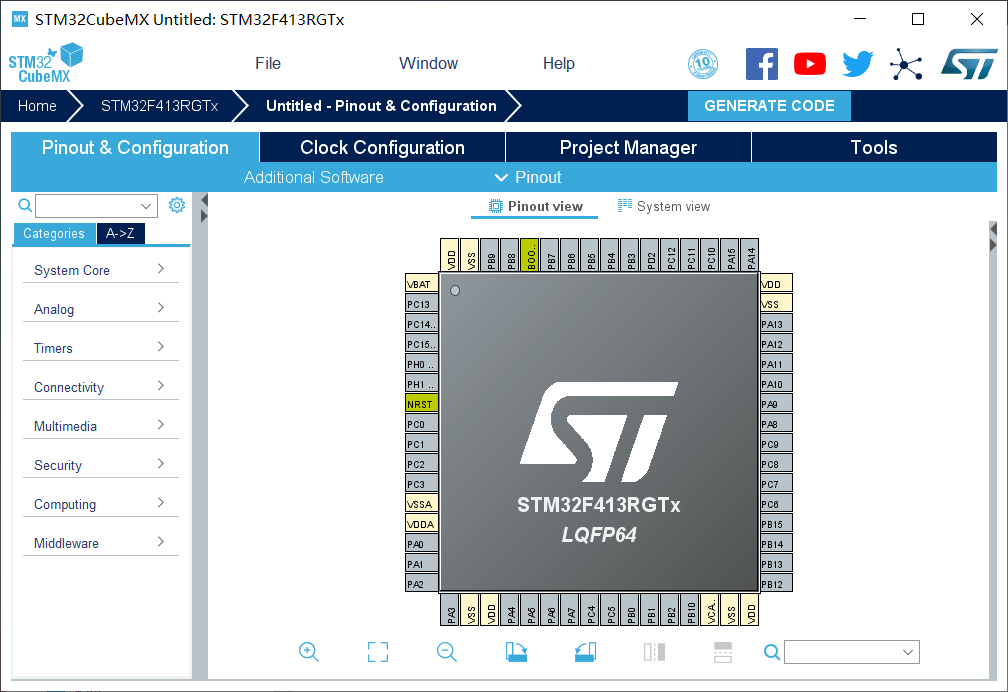
Task: Rotate the chip clockwise
Action: 516,651
